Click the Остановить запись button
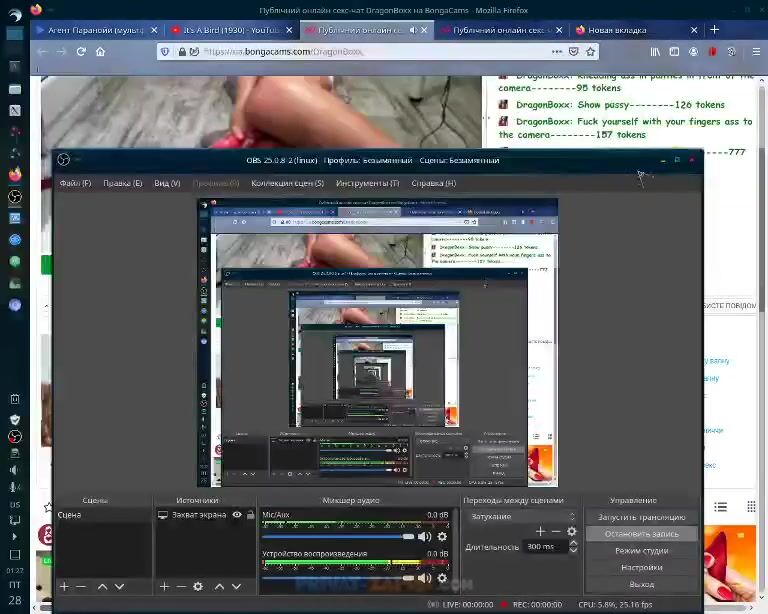Viewport: 768px width, 614px height. [x=641, y=534]
